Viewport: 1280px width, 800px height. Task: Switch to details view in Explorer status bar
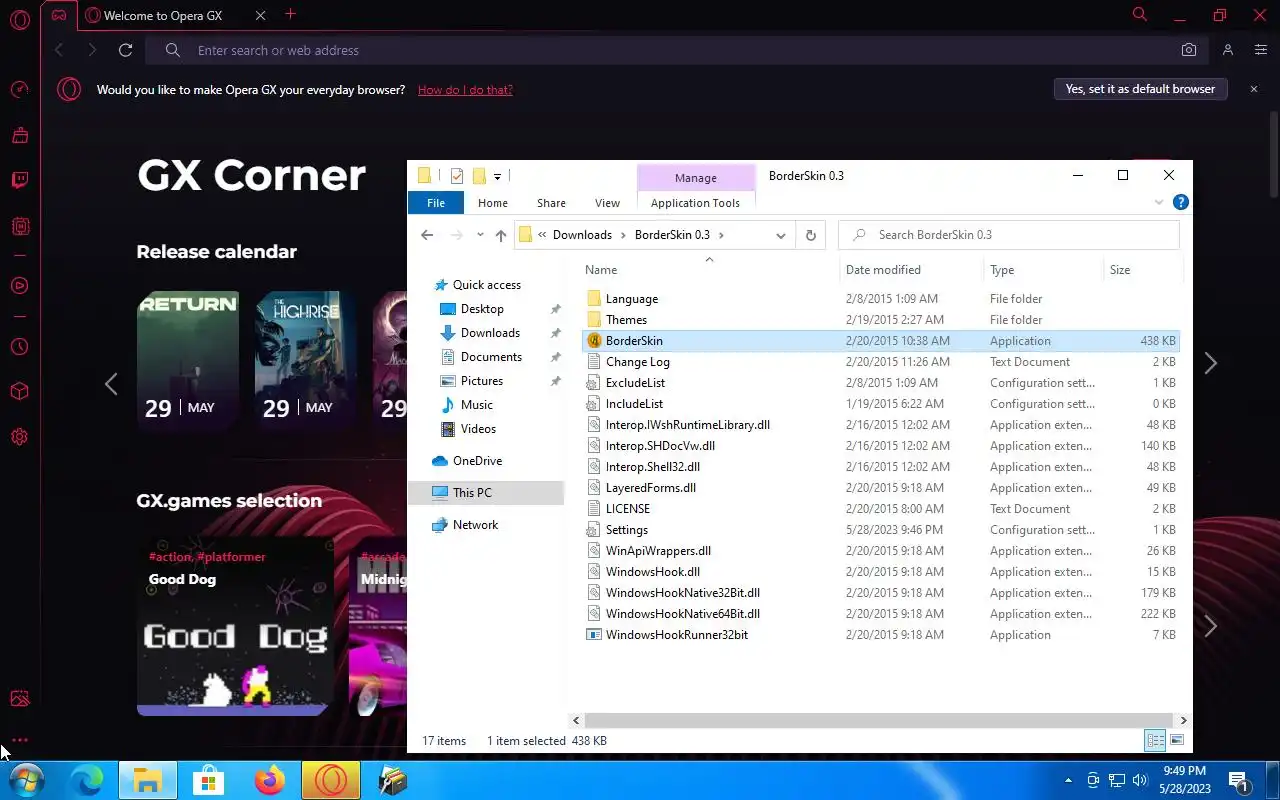point(1155,741)
